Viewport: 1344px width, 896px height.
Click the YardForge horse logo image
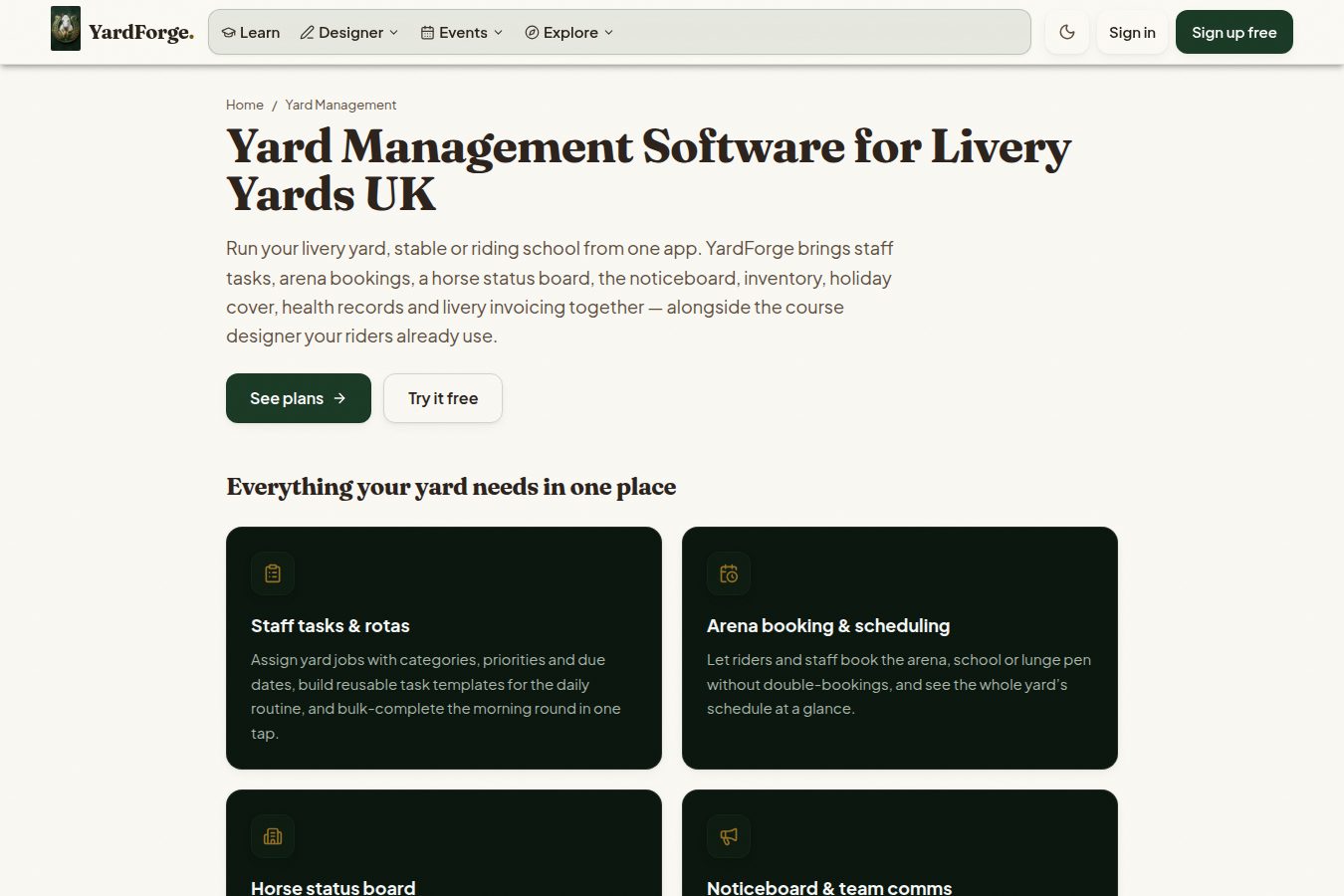pos(66,29)
